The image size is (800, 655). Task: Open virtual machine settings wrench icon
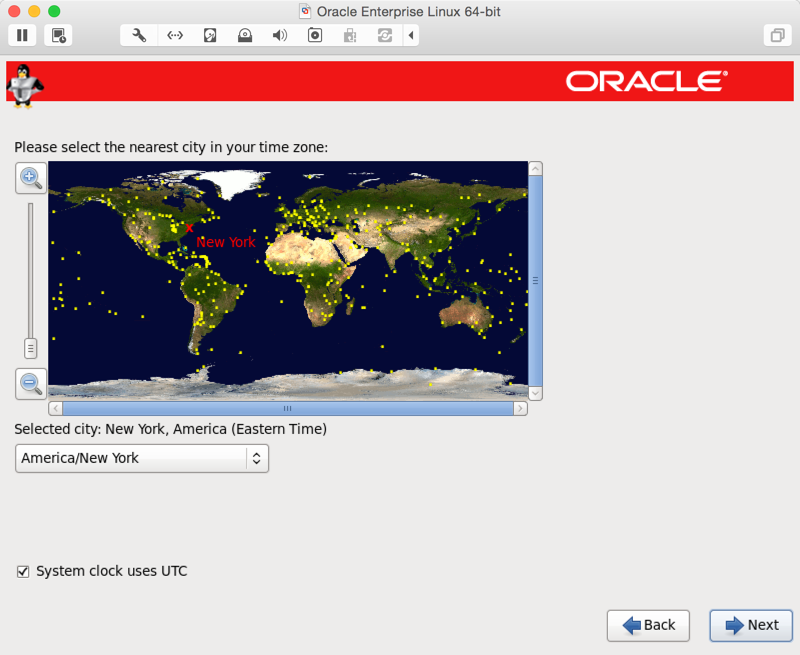click(139, 35)
